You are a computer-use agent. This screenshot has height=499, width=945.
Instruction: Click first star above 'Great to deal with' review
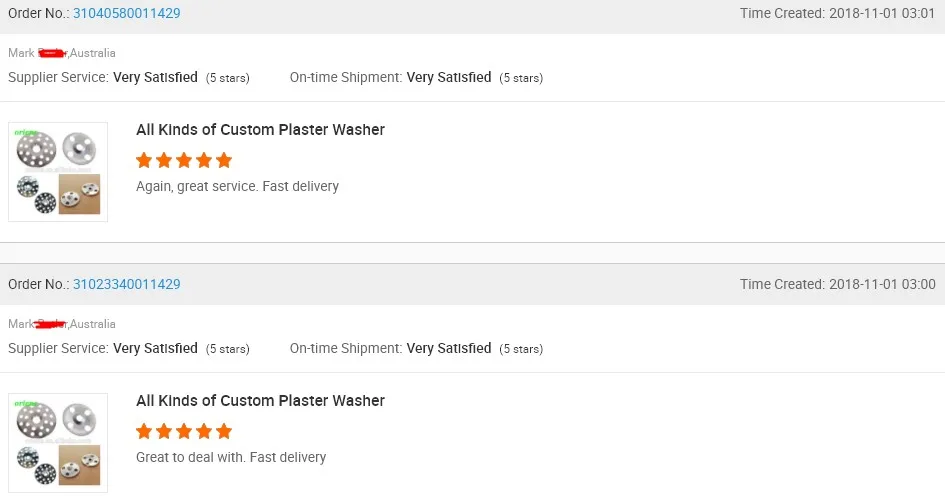click(144, 431)
